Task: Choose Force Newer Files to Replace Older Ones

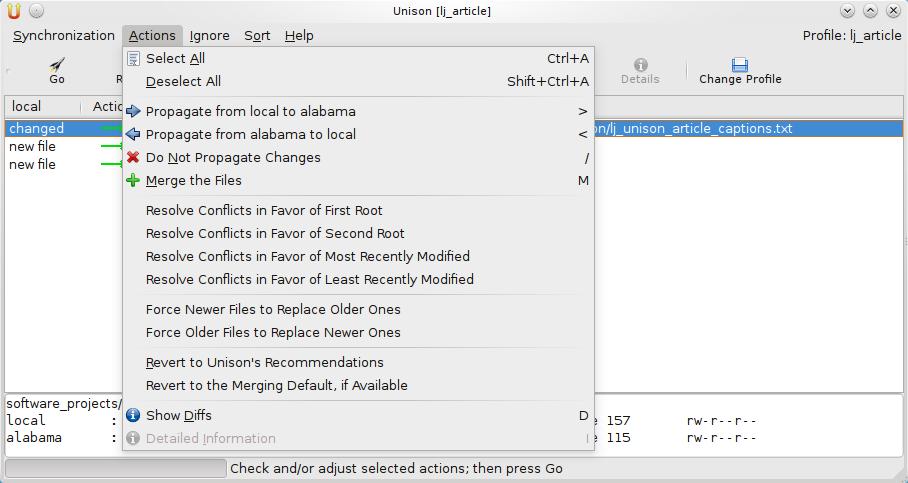Action: 273,309
